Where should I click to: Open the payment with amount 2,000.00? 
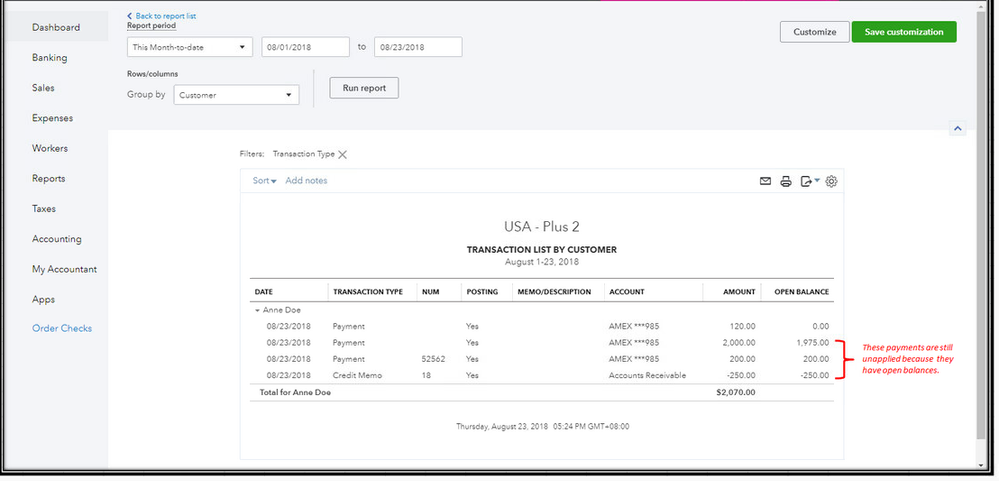pyautogui.click(x=542, y=343)
